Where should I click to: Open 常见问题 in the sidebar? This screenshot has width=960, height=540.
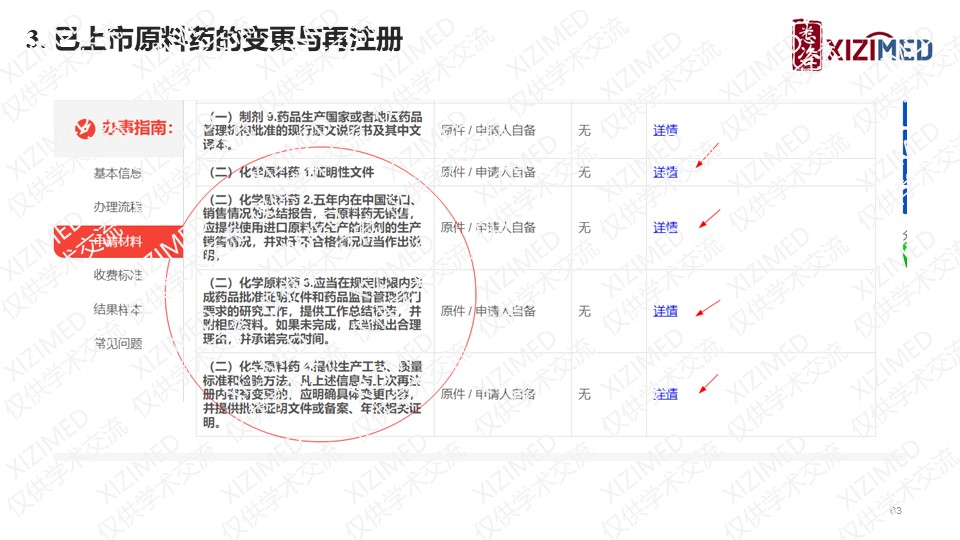tap(117, 343)
